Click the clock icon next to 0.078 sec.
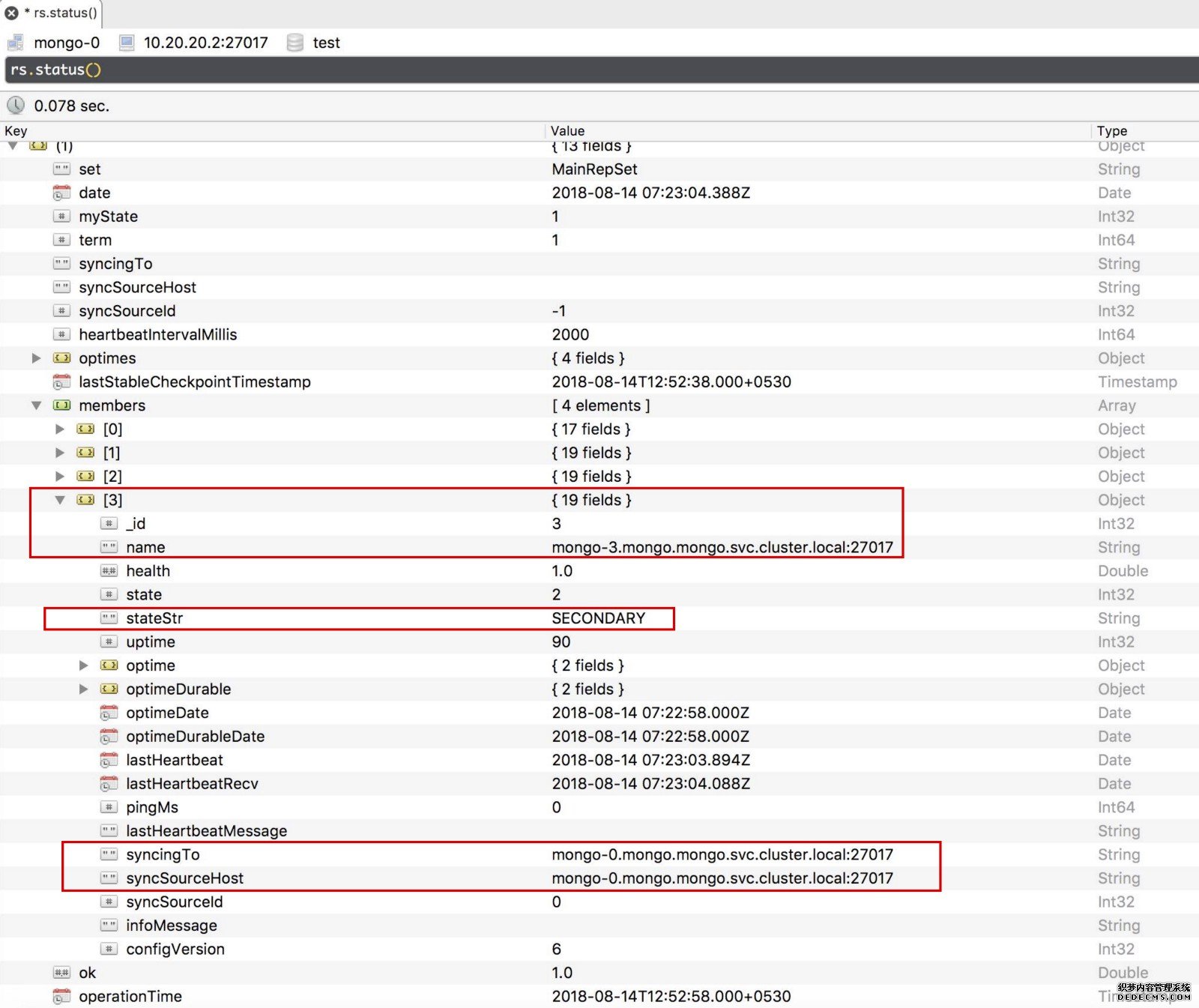Image resolution: width=1199 pixels, height=1008 pixels. coord(16,106)
